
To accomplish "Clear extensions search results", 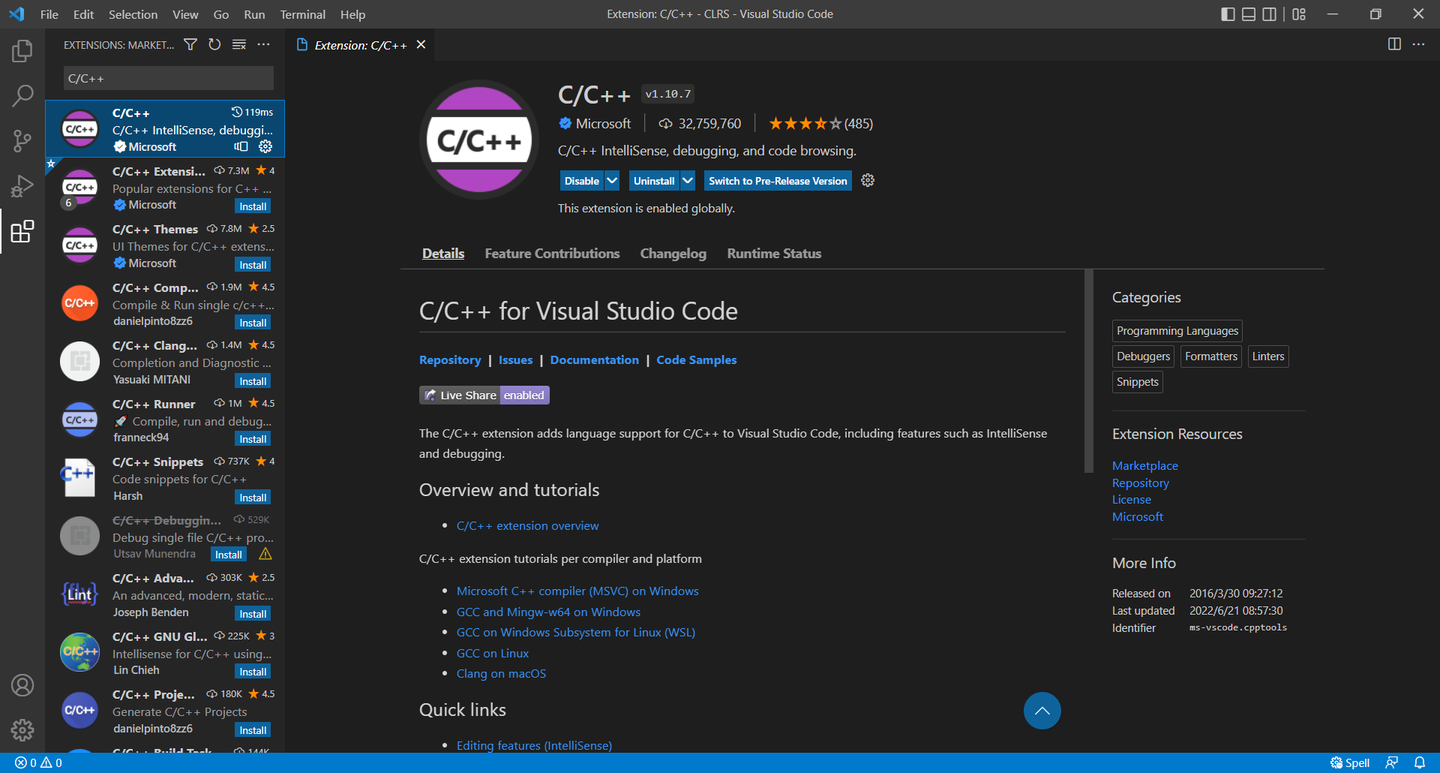I will tap(239, 44).
